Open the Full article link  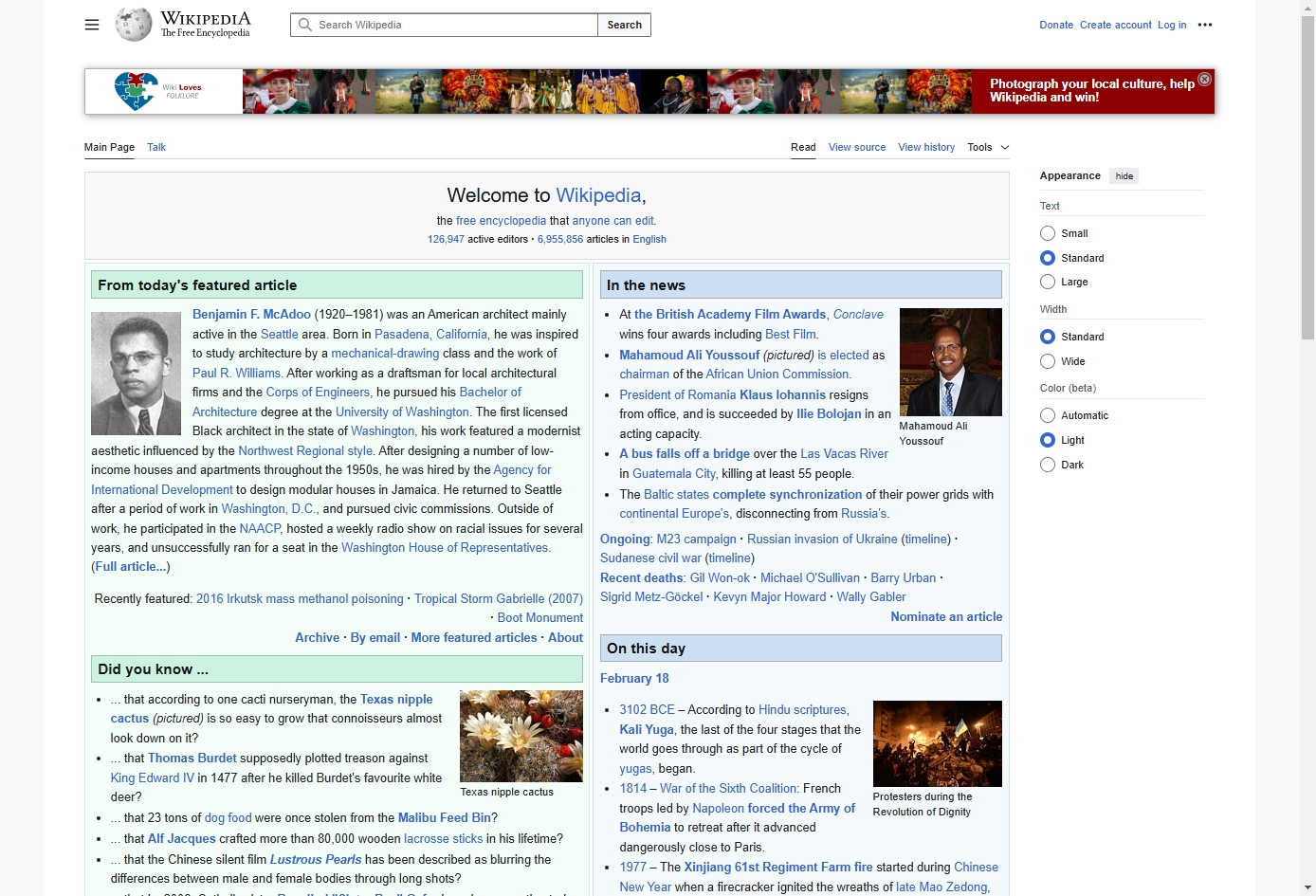tap(131, 567)
